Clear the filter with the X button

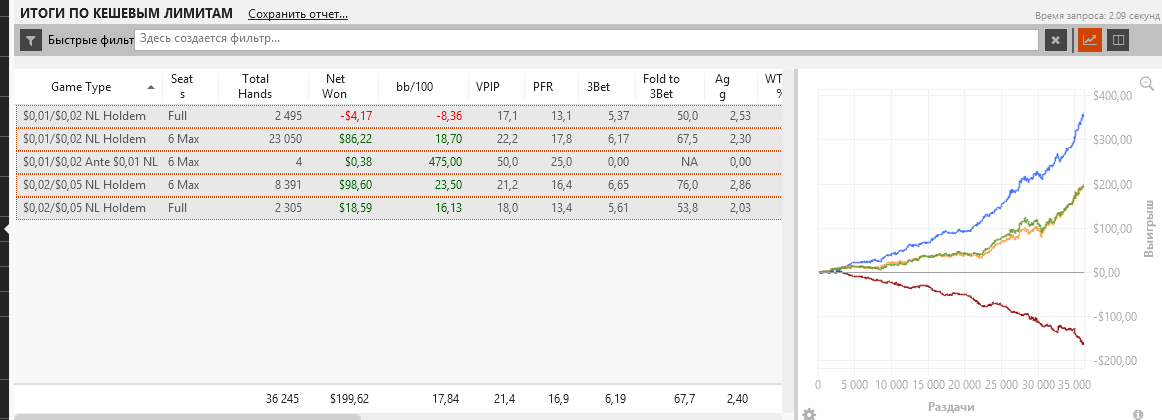(x=1055, y=40)
